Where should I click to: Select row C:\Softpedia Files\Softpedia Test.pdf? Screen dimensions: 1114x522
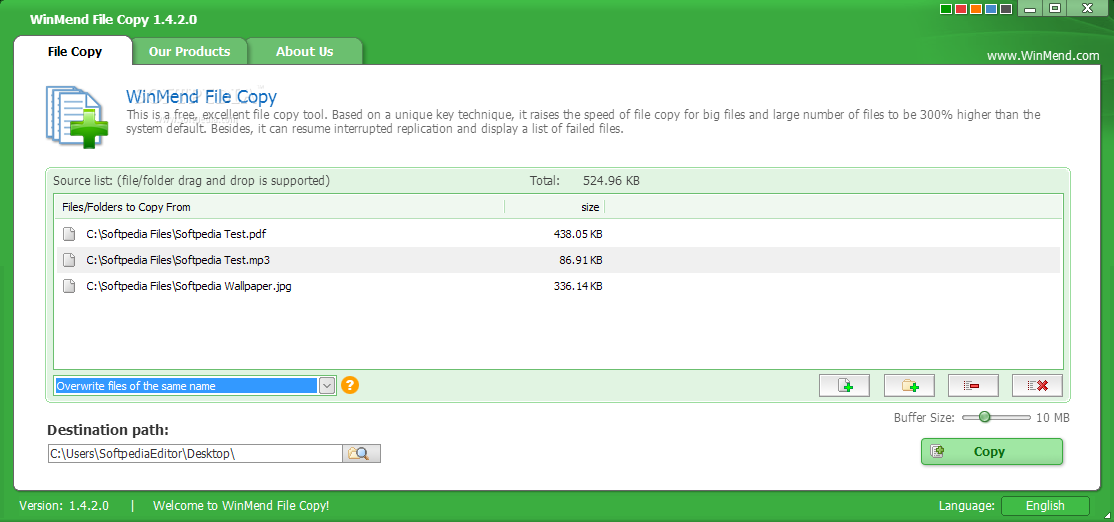pos(558,234)
